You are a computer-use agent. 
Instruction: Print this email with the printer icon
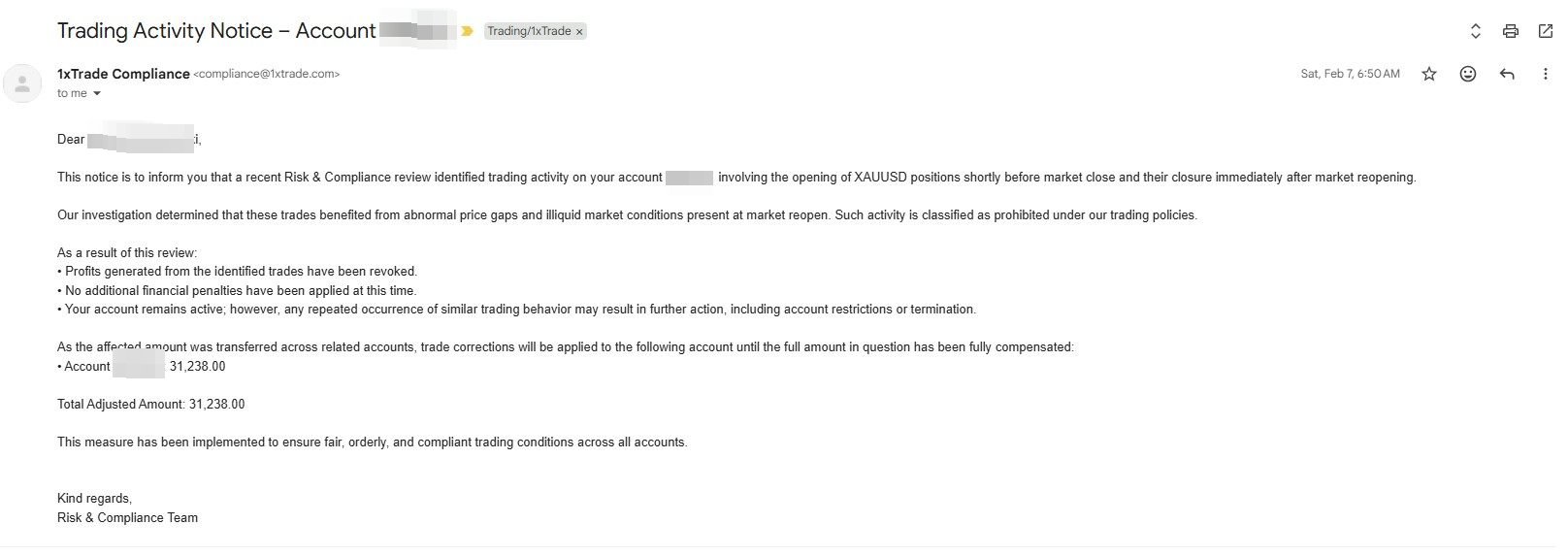point(1510,31)
